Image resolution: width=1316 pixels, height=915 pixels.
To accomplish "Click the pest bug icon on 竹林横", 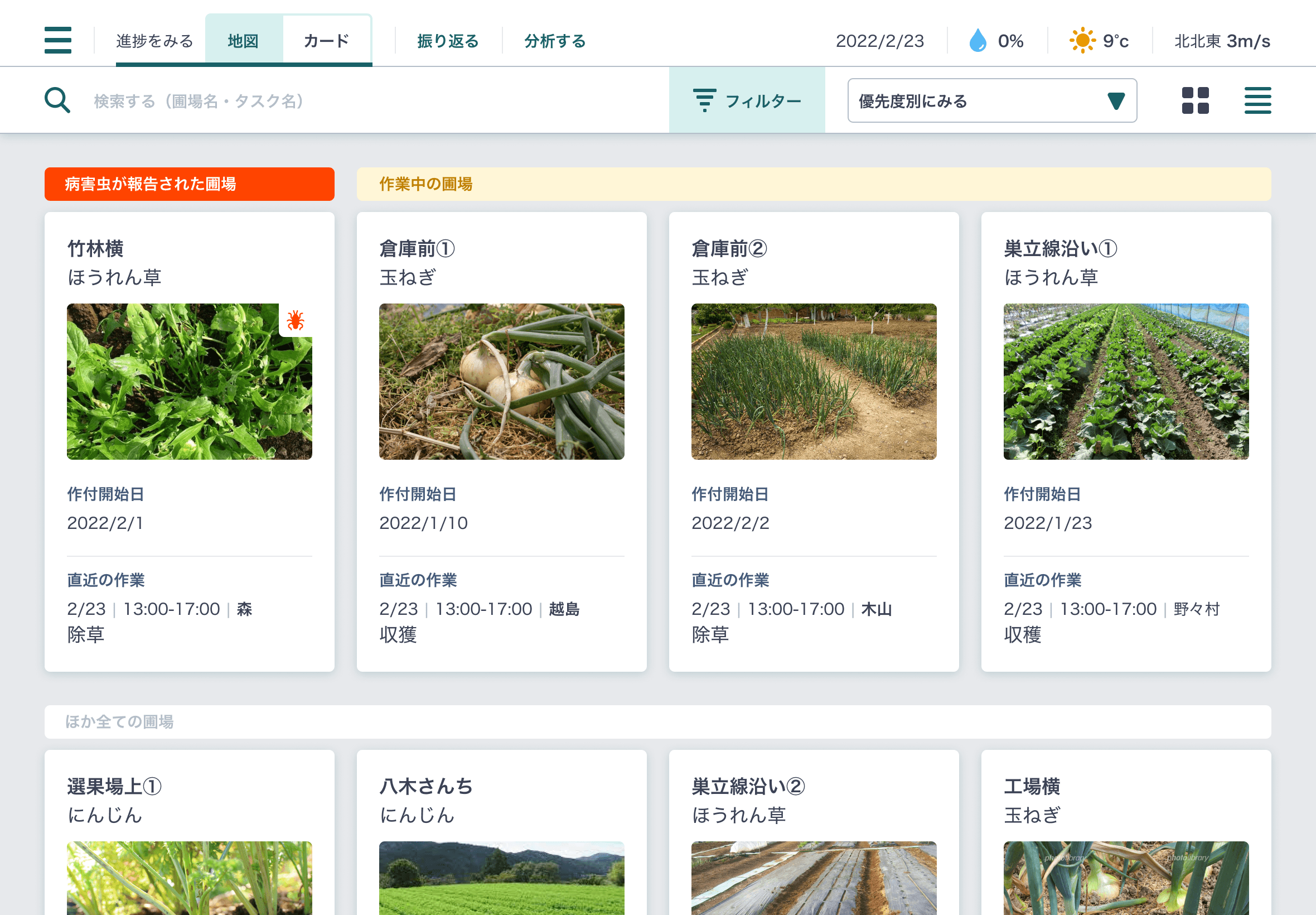I will [x=296, y=320].
